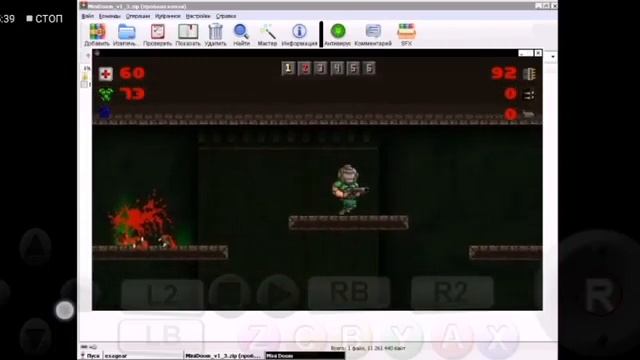Tap the RB overlay gamepad button
This screenshot has height=360, width=640.
349,292
